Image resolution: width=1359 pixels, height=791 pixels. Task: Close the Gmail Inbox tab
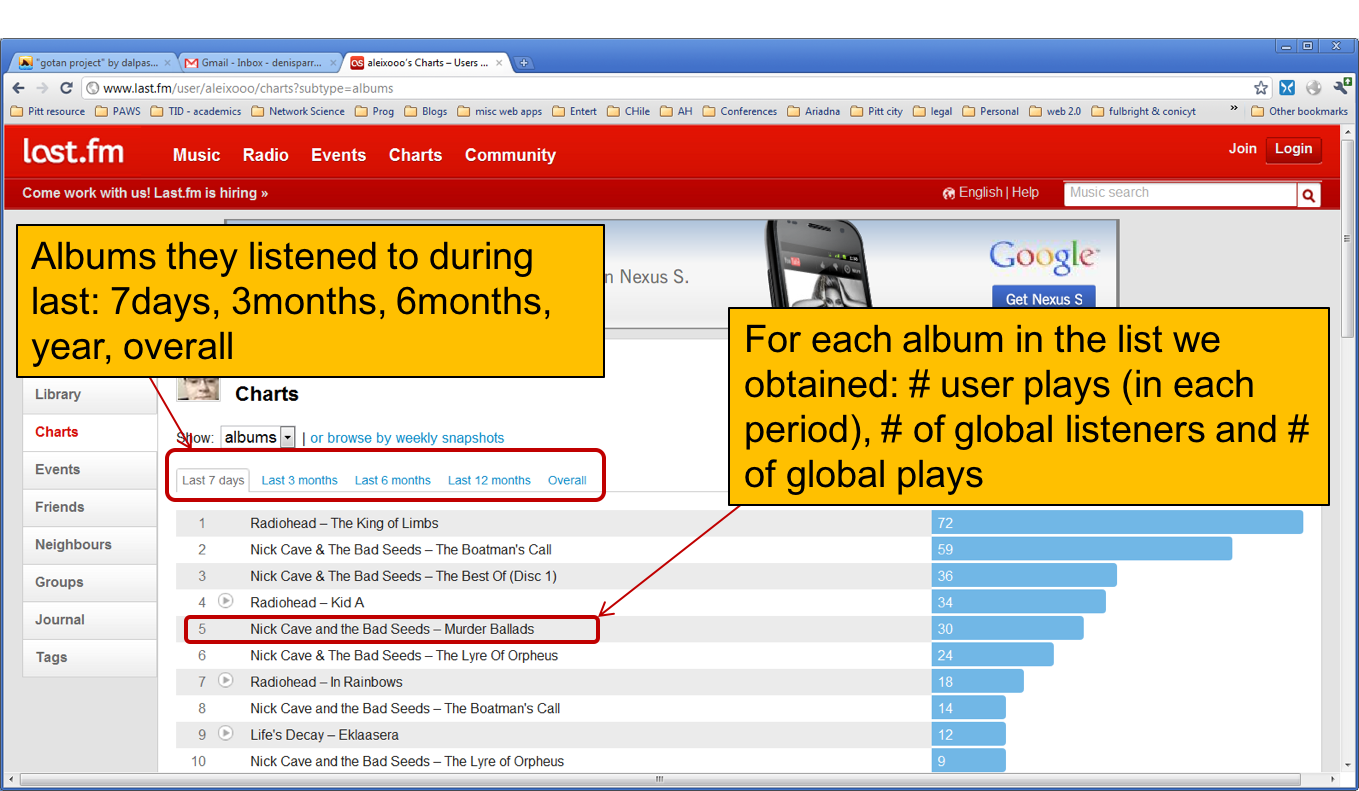[x=333, y=63]
